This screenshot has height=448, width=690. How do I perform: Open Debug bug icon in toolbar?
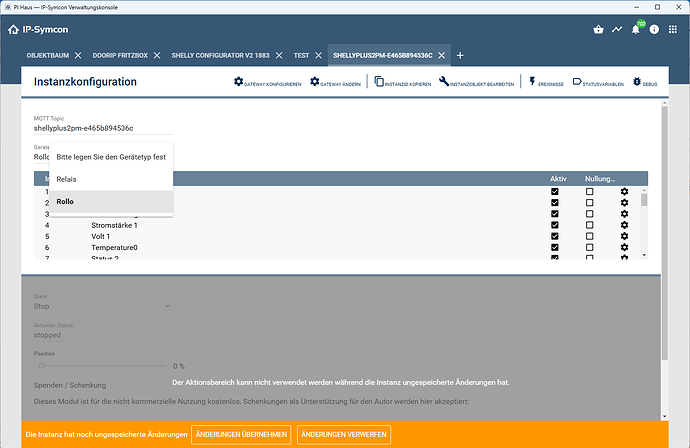tap(643, 82)
